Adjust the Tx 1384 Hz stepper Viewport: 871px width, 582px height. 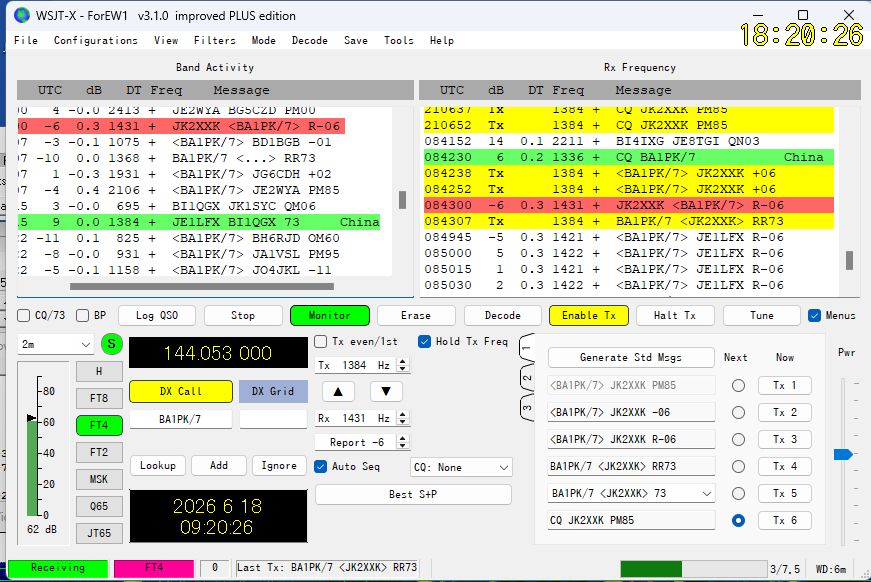tap(403, 365)
